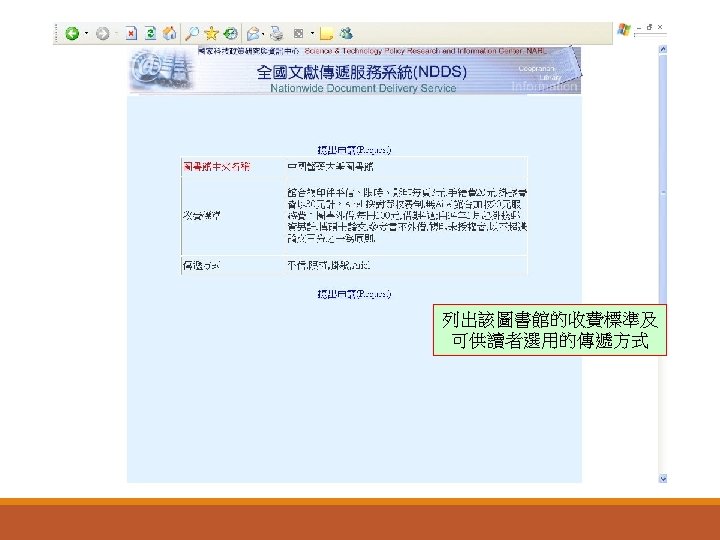Go to the Home page icon
Screen dimensions: 720x540
[169, 33]
